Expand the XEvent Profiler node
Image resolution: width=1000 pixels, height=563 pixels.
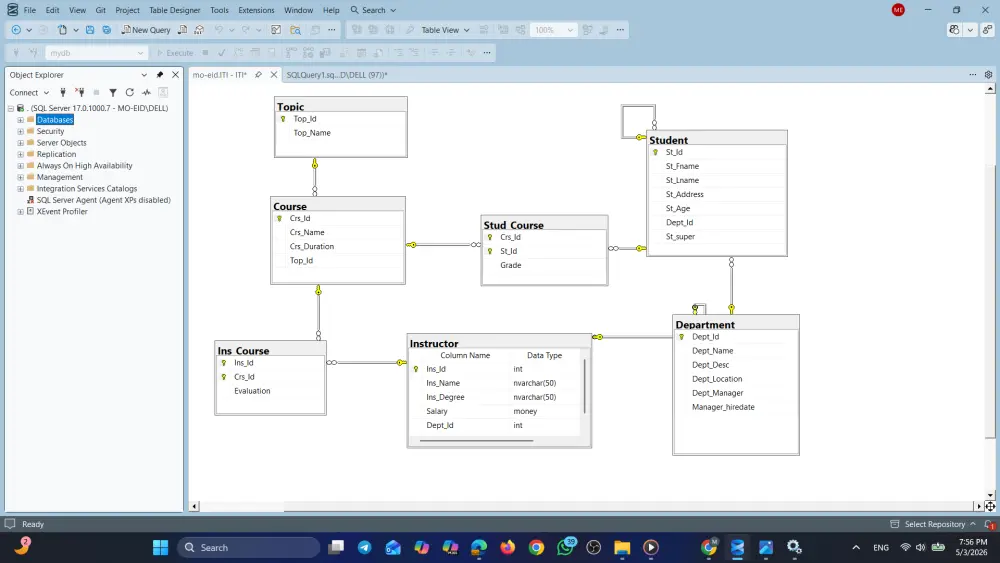(x=20, y=212)
